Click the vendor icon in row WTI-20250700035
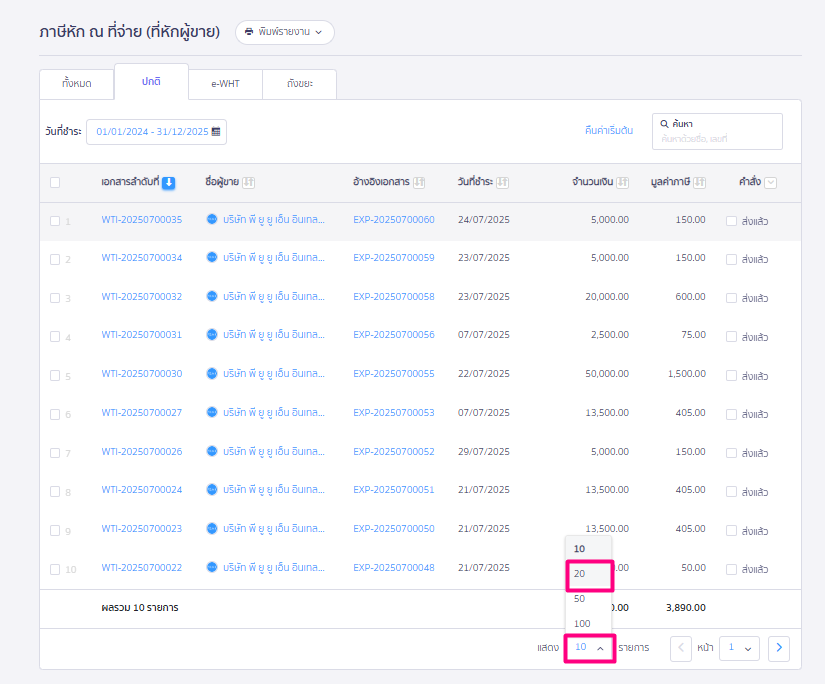This screenshot has height=684, width=825. (212, 219)
